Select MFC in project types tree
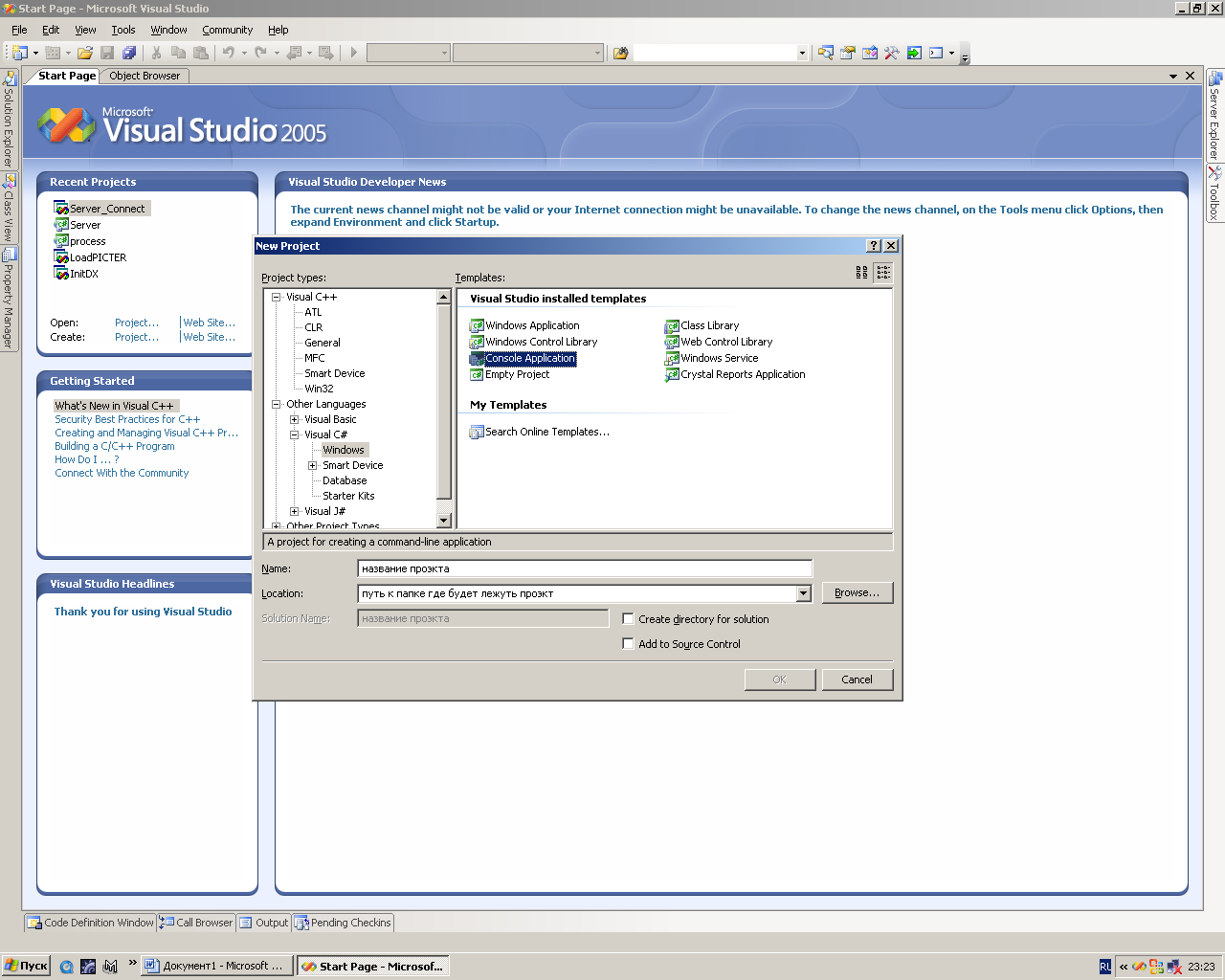Viewport: 1225px width, 980px height. (x=315, y=358)
